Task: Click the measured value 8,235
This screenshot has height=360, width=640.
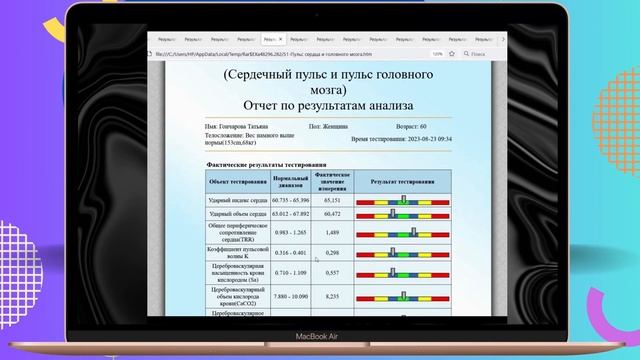Action: [332, 296]
